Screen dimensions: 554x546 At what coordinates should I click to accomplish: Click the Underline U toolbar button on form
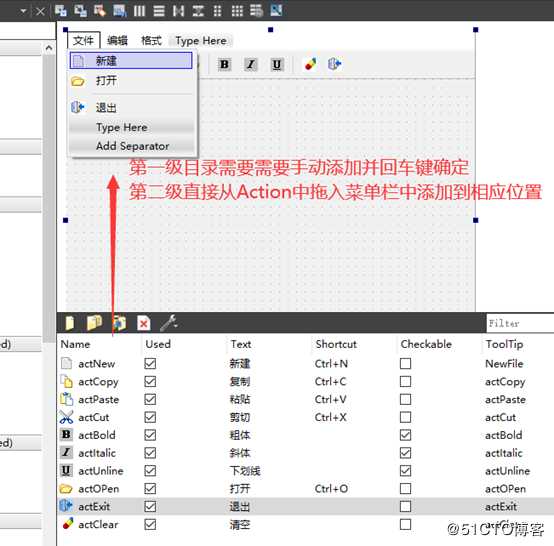click(x=277, y=64)
